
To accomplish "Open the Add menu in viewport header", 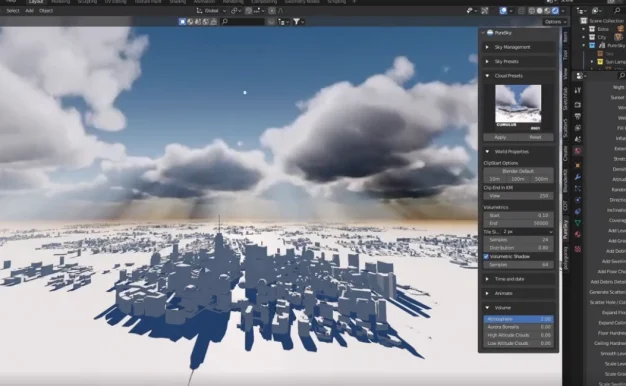I will click(30, 11).
